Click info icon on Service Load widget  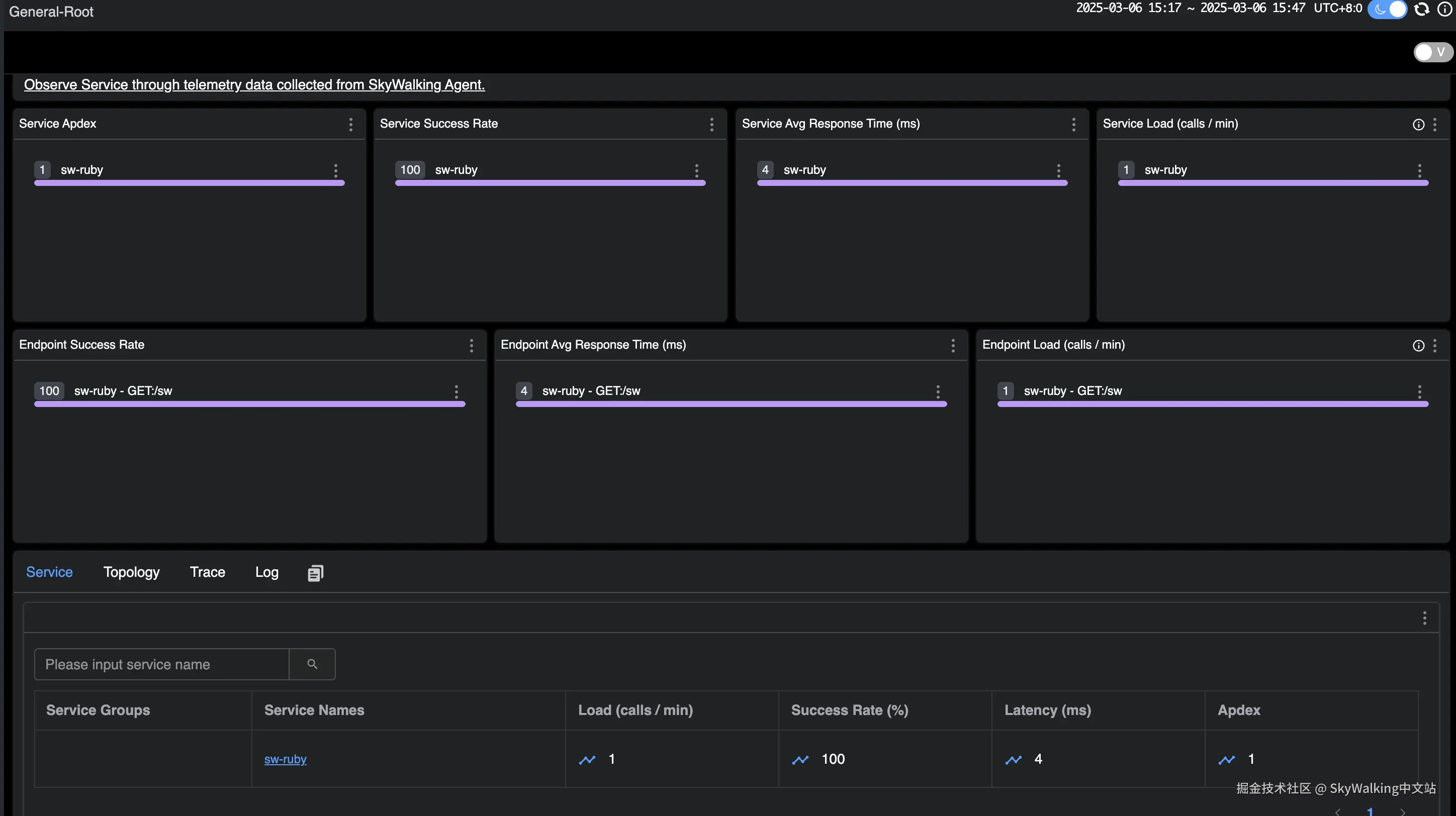(1418, 125)
